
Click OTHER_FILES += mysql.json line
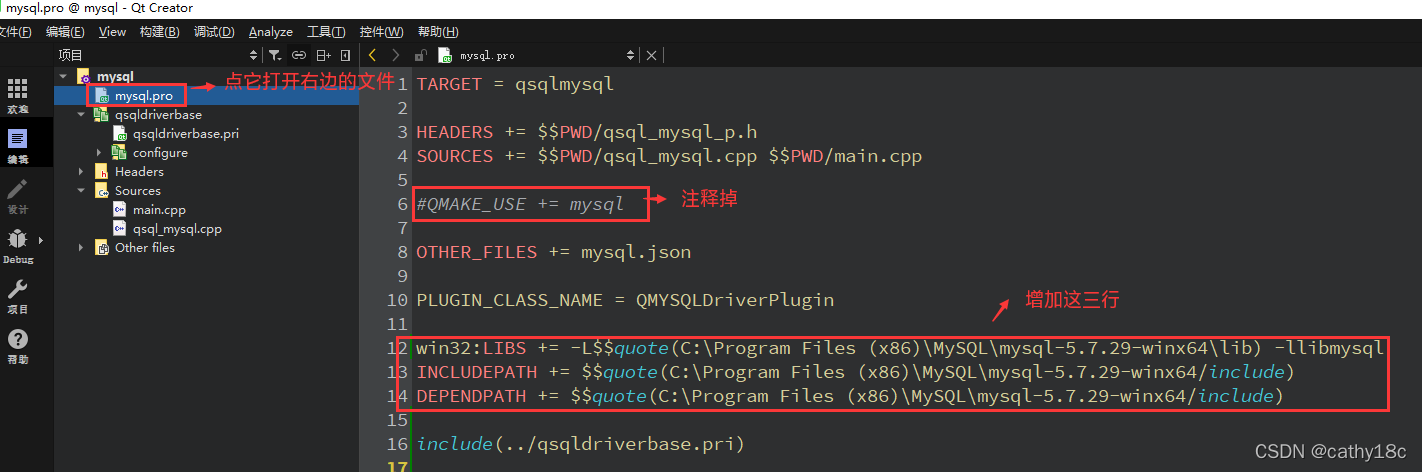553,252
